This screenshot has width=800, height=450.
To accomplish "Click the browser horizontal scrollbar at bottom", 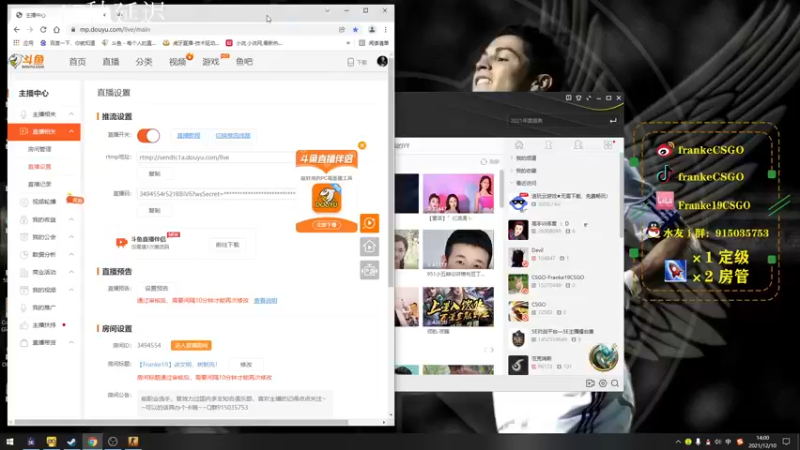I will pyautogui.click(x=181, y=422).
